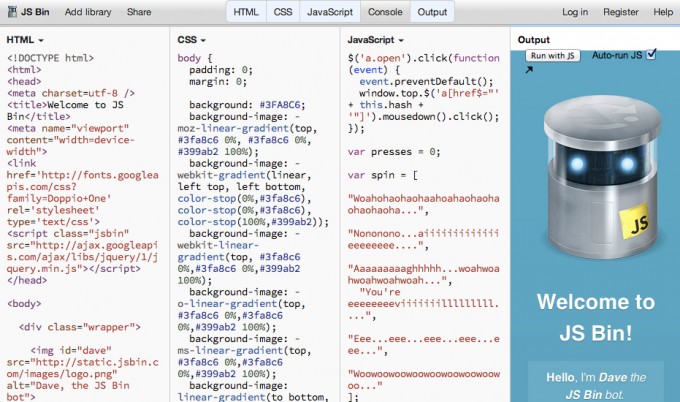Screen dimensions: 680x402
Task: Toggle the CSS panel tab
Action: 283,12
